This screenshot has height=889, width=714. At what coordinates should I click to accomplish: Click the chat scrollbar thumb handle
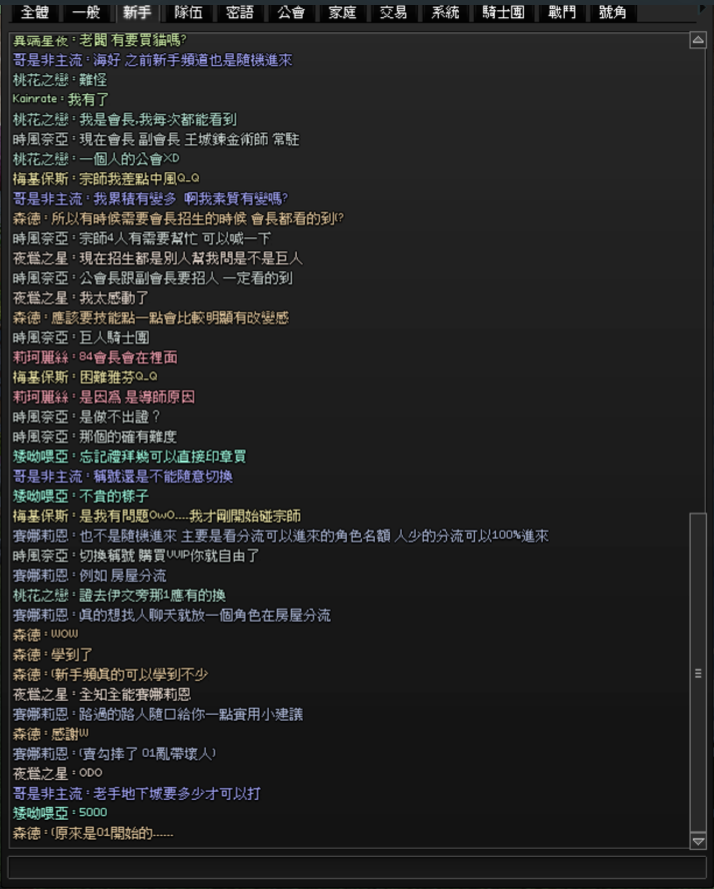coord(698,673)
